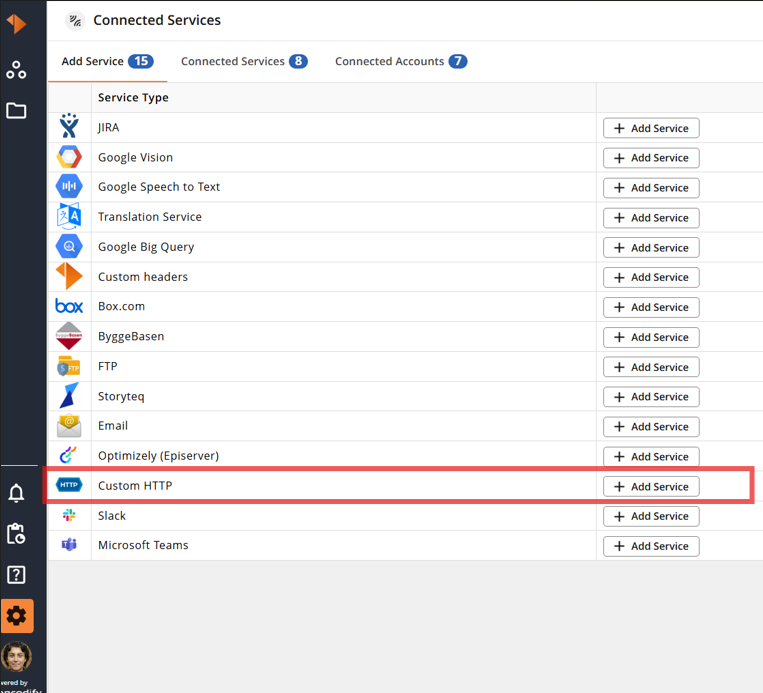
Task: Add the Google Speech to Text service
Action: tap(651, 188)
